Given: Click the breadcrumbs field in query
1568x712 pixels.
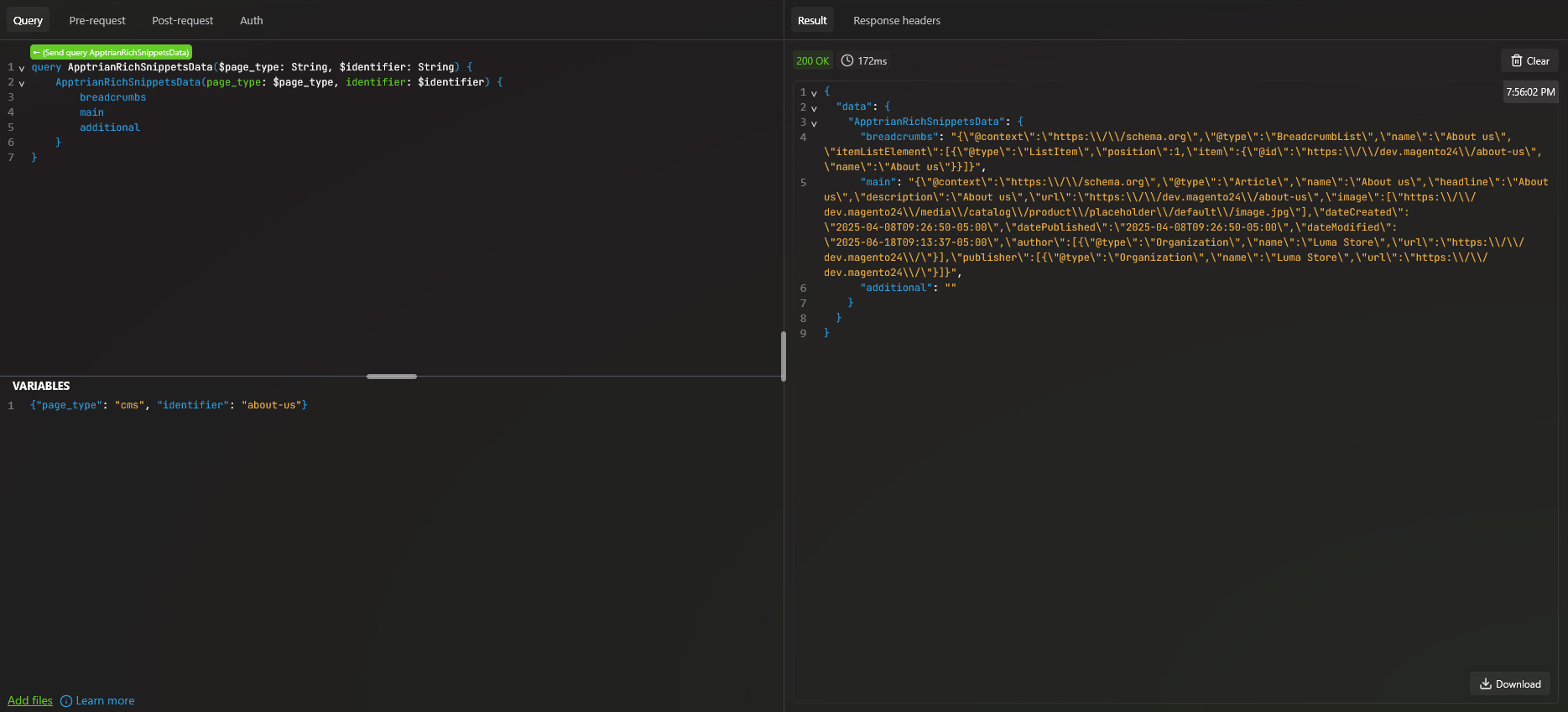Looking at the screenshot, I should pyautogui.click(x=112, y=97).
